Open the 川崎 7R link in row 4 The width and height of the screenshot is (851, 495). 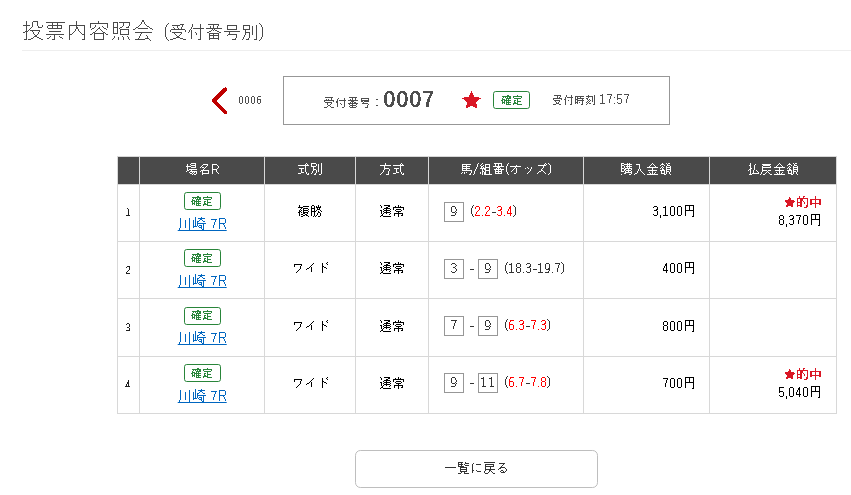(202, 396)
